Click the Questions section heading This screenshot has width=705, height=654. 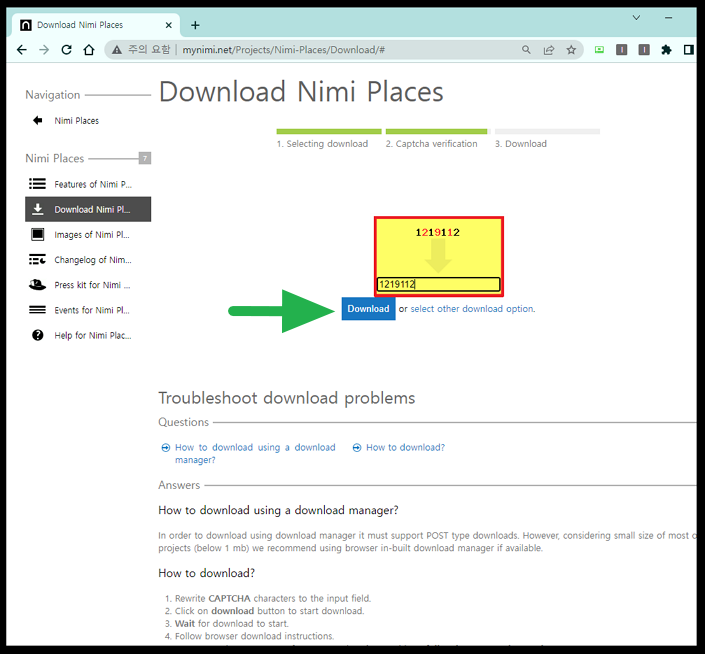[x=183, y=422]
